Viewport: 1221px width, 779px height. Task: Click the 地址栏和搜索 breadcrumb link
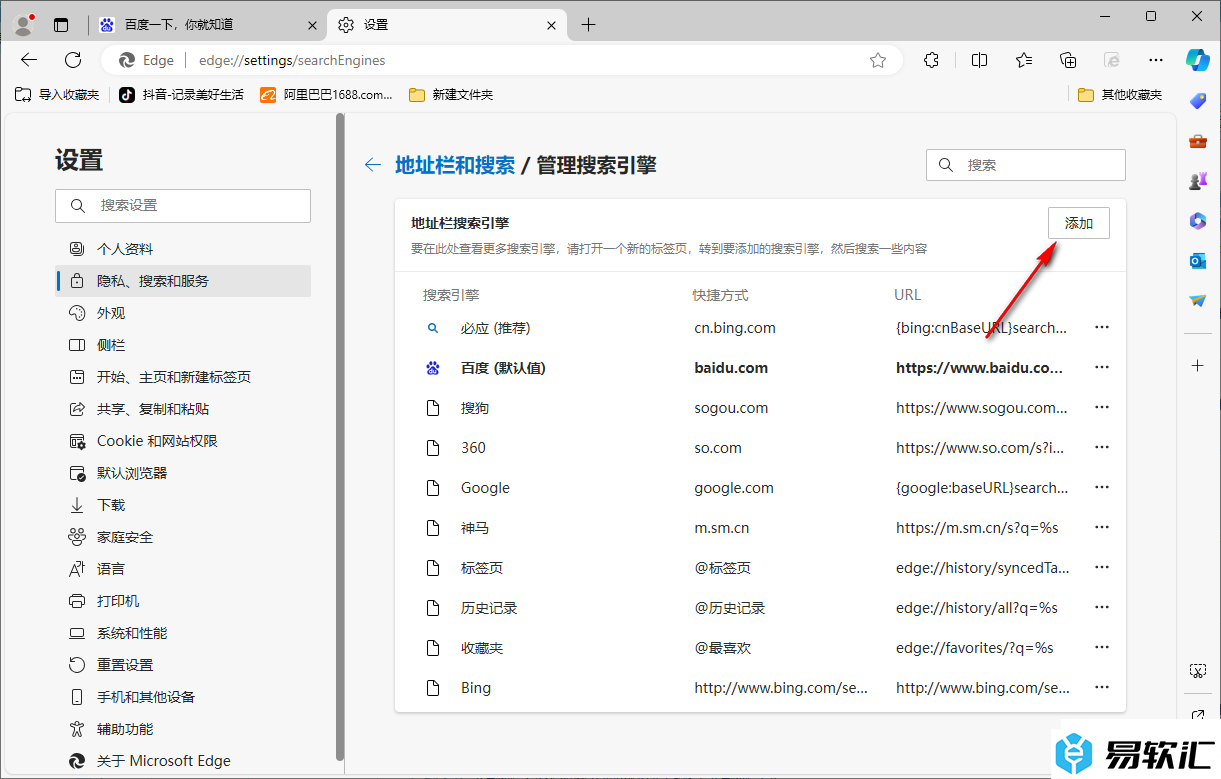[x=455, y=165]
